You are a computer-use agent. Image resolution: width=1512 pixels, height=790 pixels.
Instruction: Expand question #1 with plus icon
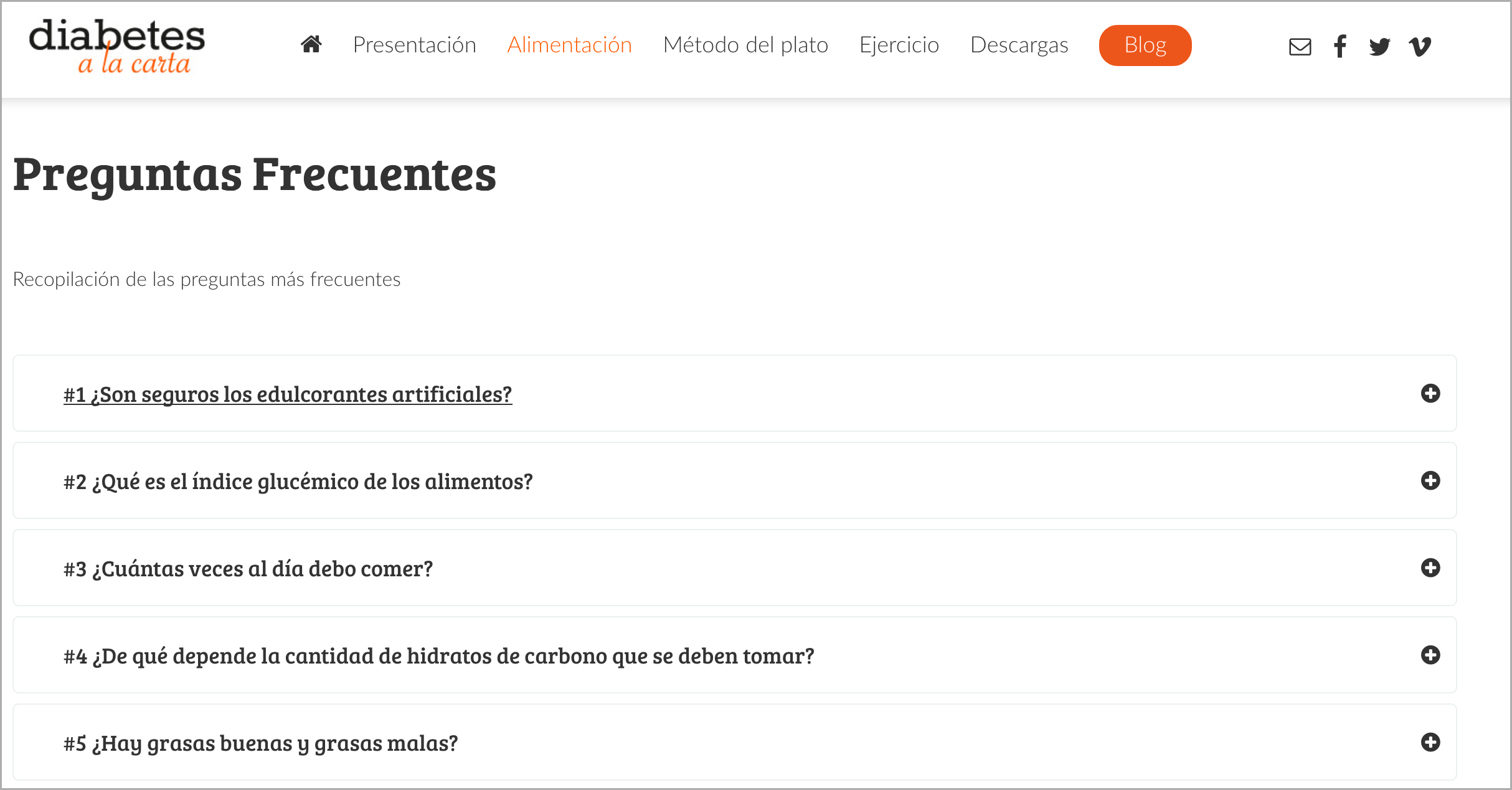click(x=1430, y=393)
